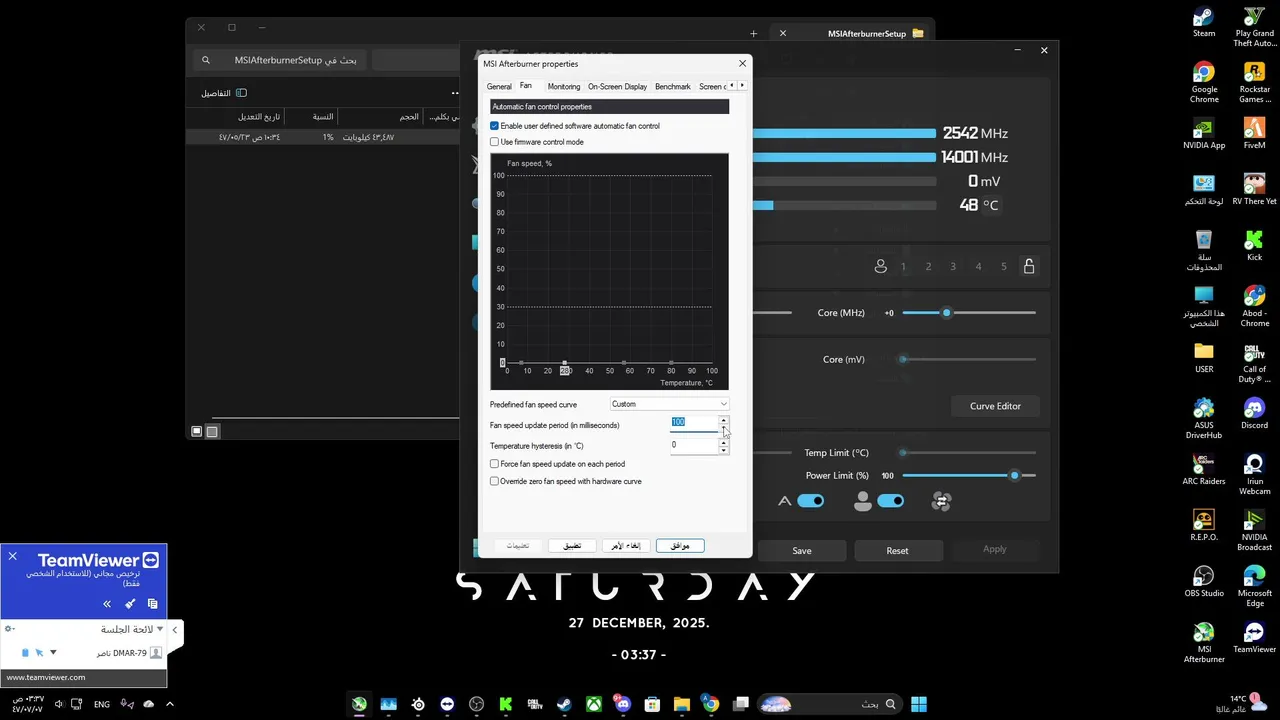Click the Power Limit (%) slider handle
The image size is (1280, 720).
pyautogui.click(x=1014, y=476)
